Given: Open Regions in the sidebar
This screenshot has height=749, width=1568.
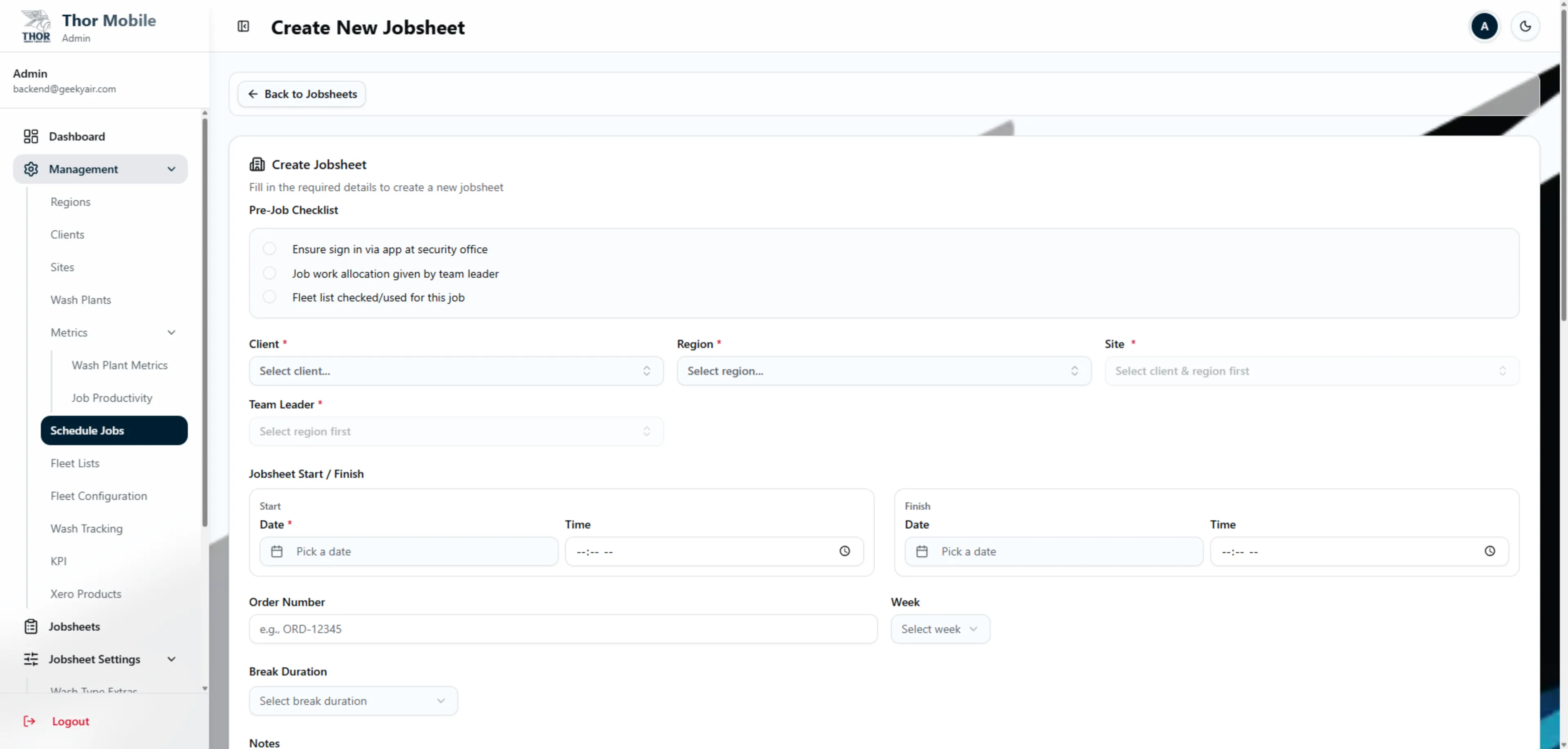Looking at the screenshot, I should [x=71, y=202].
